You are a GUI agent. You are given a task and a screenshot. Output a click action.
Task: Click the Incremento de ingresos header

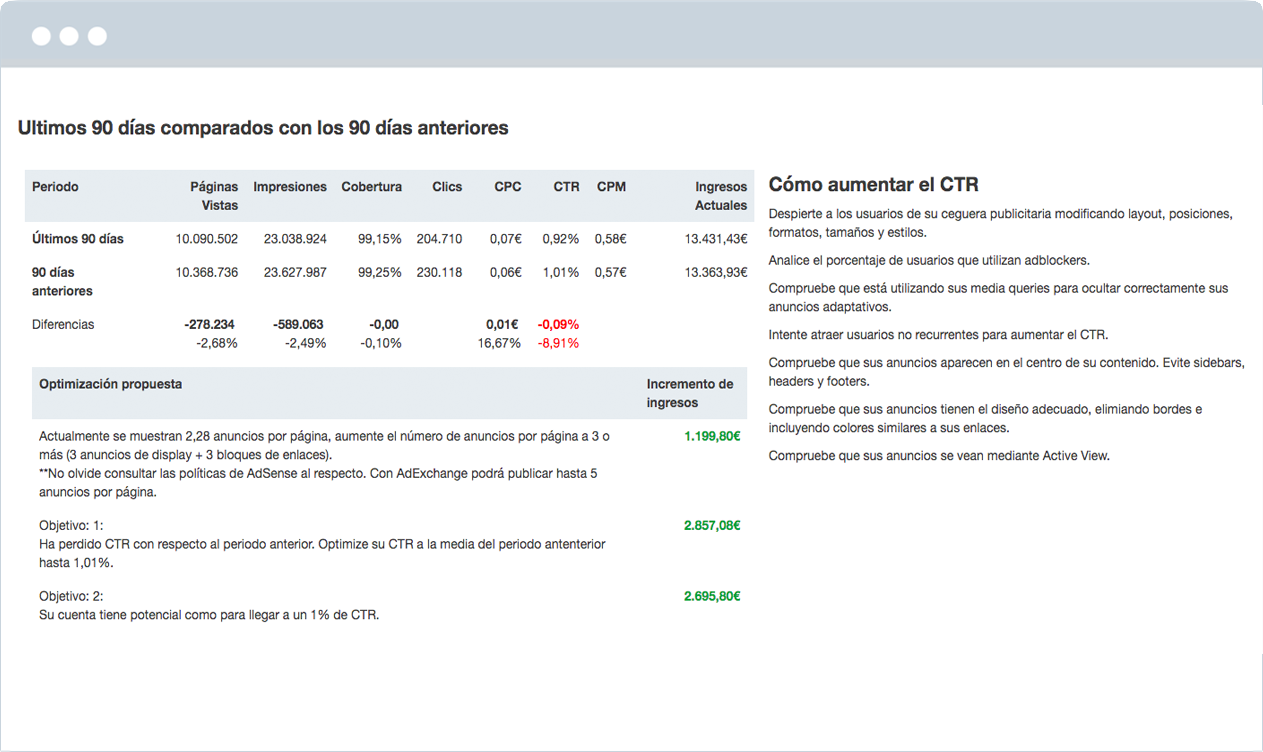point(690,392)
